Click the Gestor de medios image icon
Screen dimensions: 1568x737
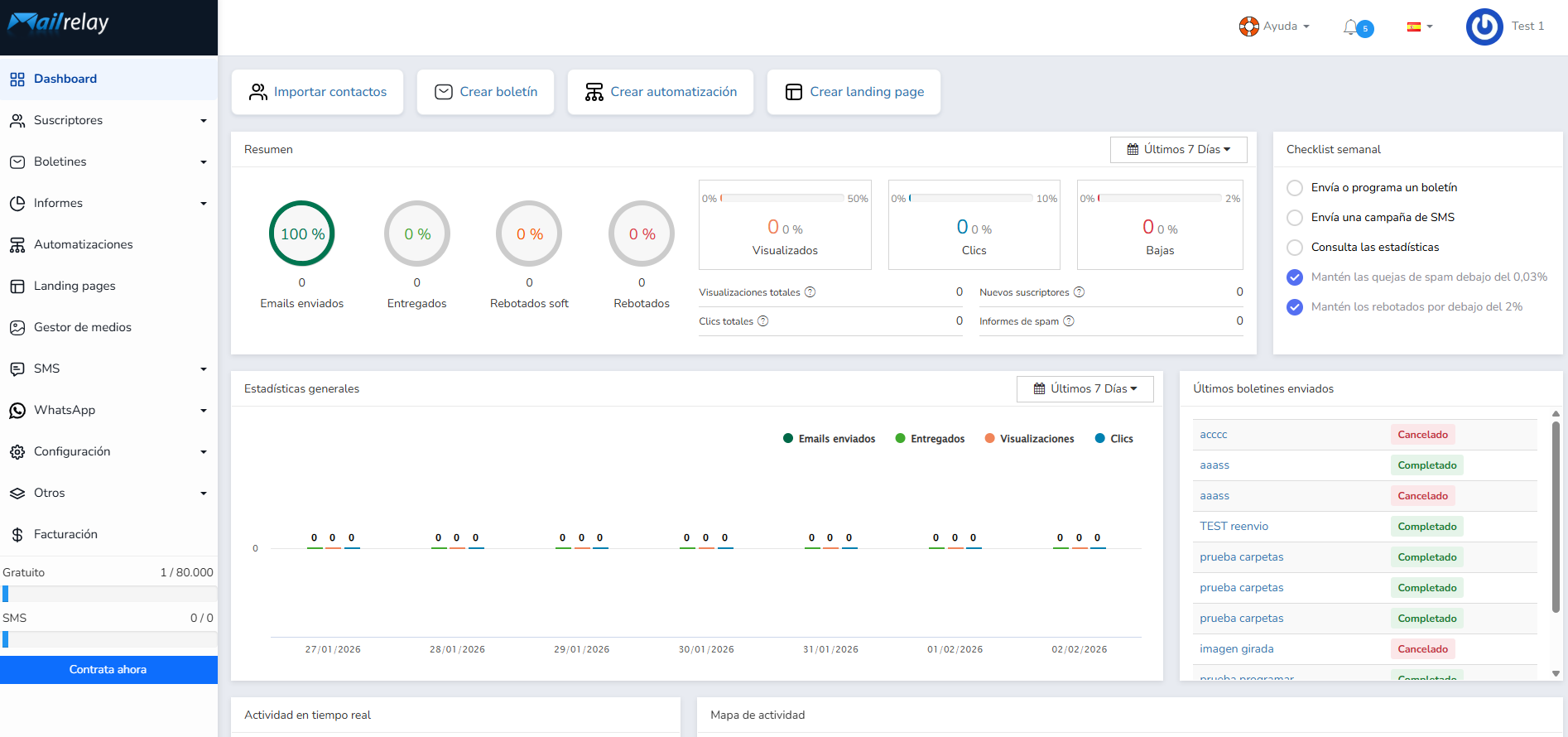(x=17, y=328)
